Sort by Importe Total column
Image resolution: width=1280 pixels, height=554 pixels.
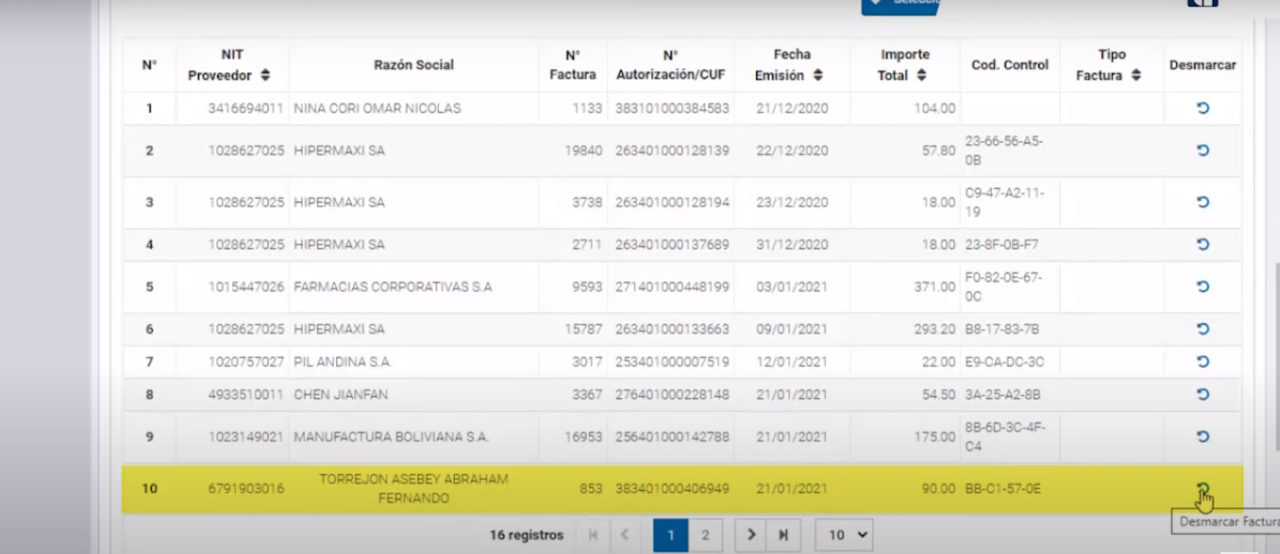921,76
